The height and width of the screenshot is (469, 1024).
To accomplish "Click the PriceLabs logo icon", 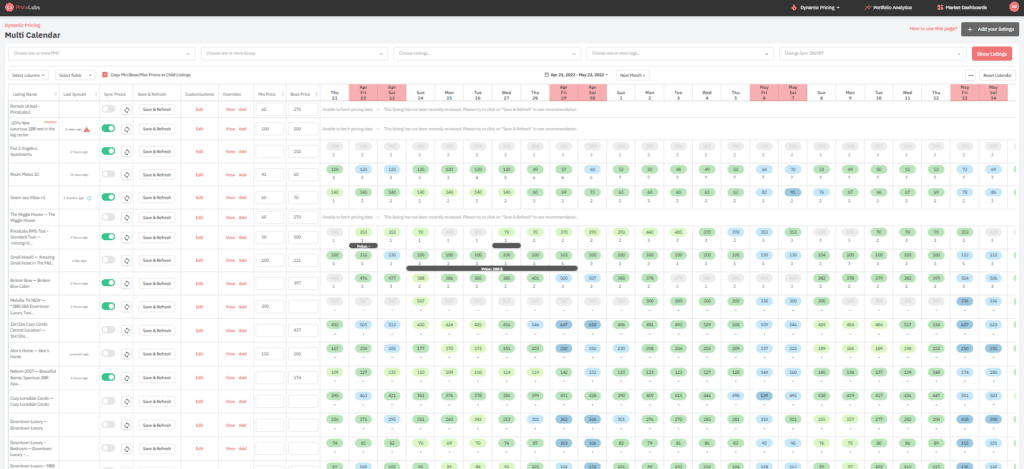I will pos(9,8).
